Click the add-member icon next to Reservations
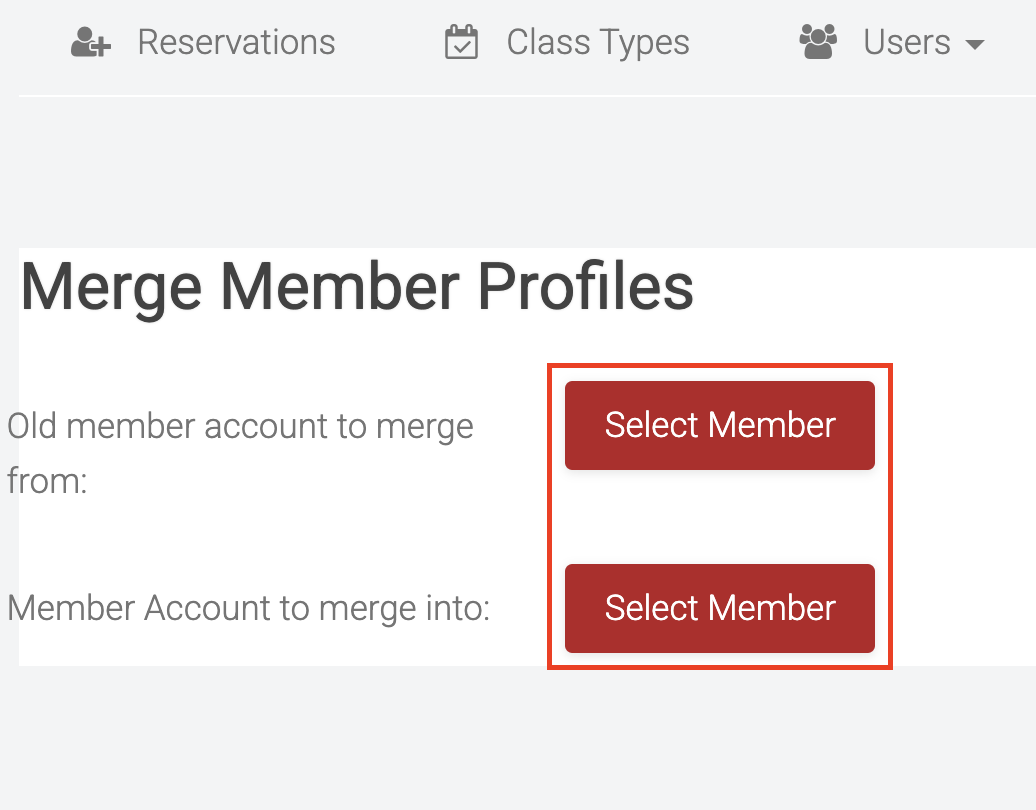This screenshot has height=810, width=1036. tap(89, 42)
